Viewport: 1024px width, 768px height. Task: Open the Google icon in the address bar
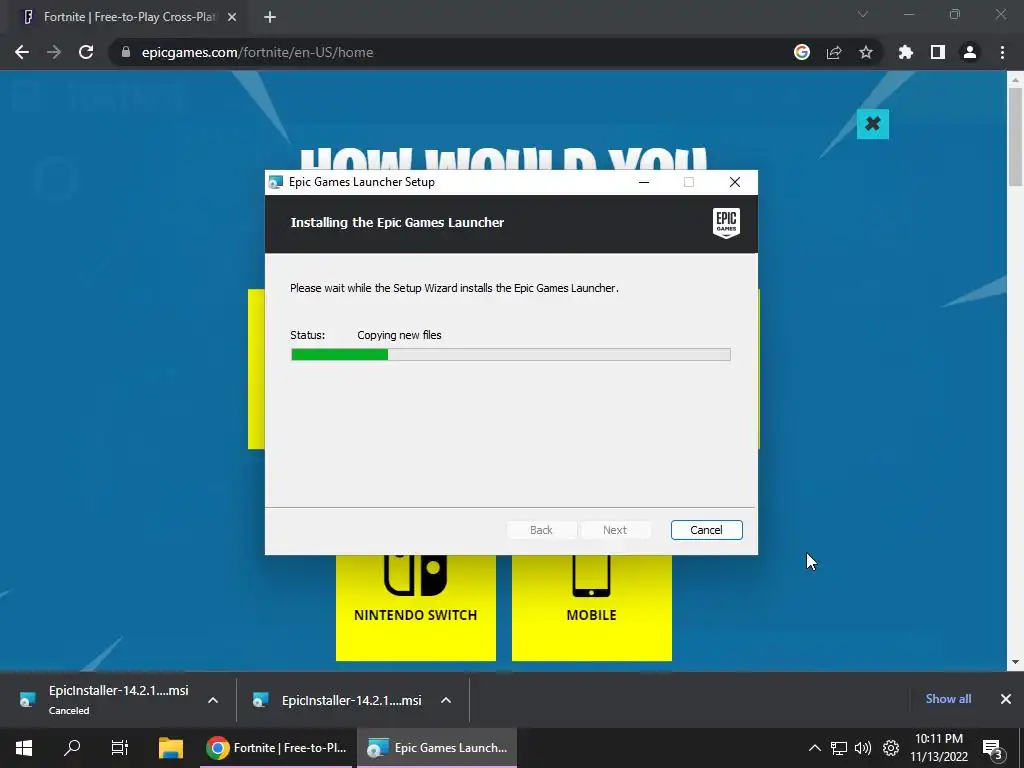802,52
